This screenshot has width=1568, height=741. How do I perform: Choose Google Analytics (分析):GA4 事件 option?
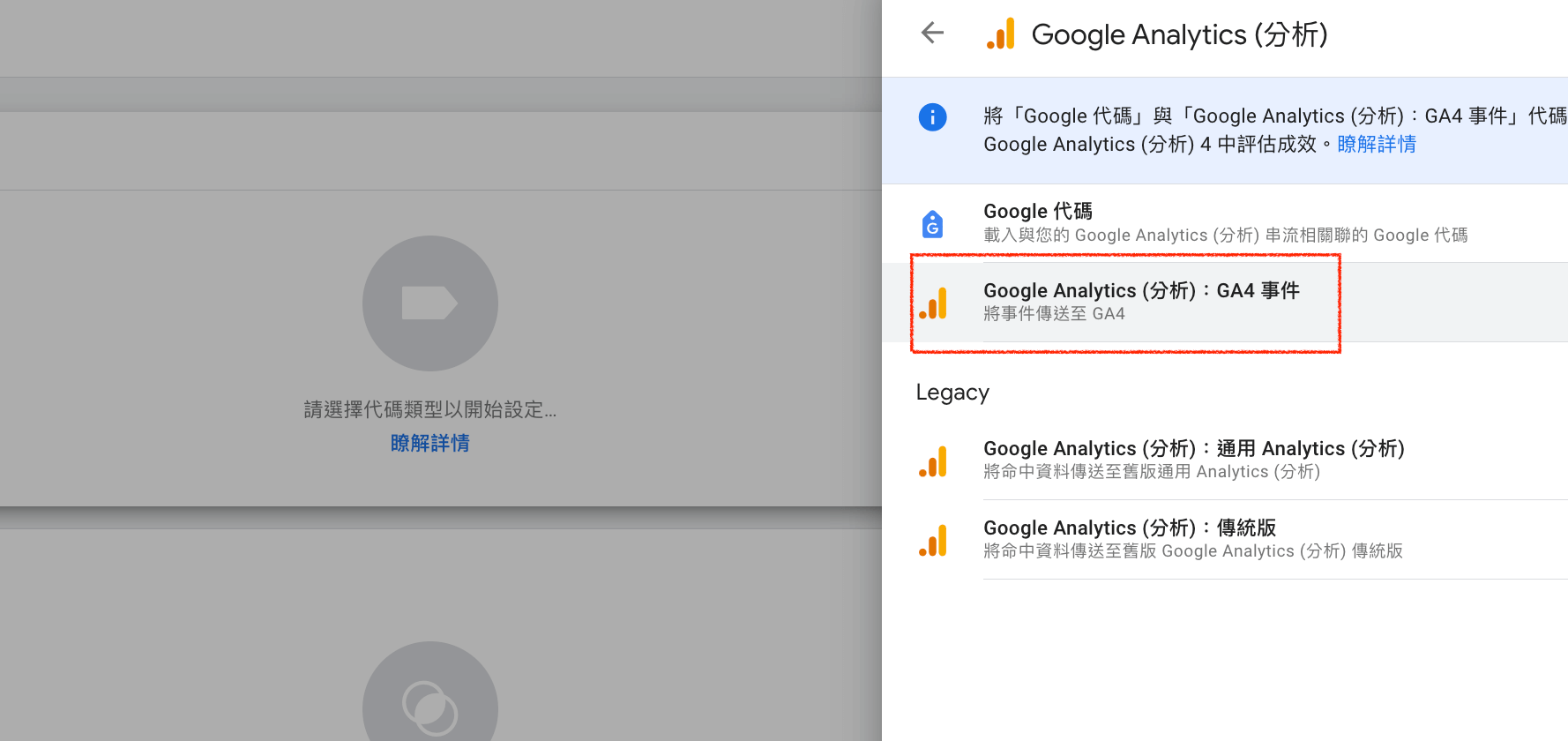1225,303
